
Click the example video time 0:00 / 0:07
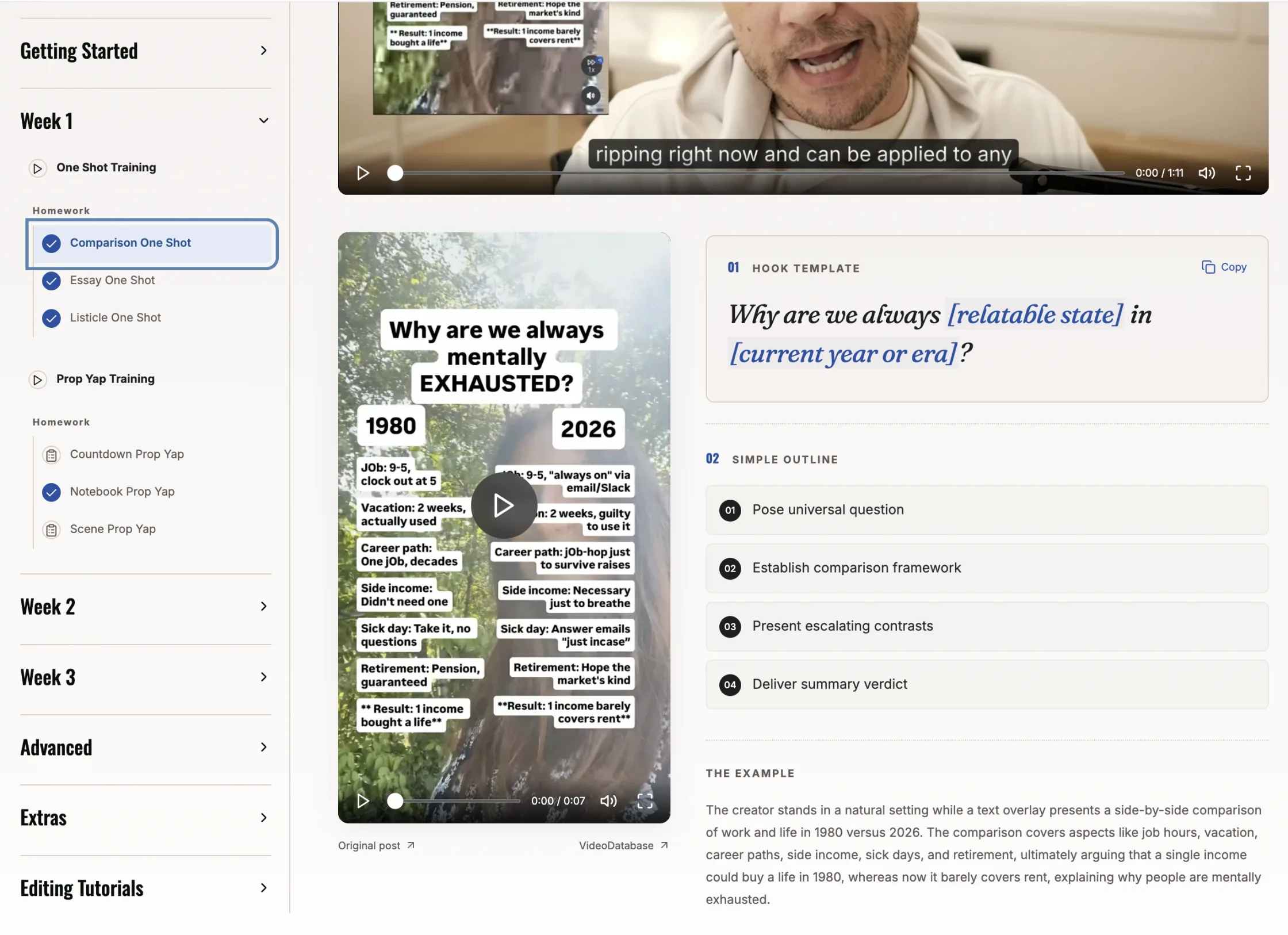click(x=558, y=802)
